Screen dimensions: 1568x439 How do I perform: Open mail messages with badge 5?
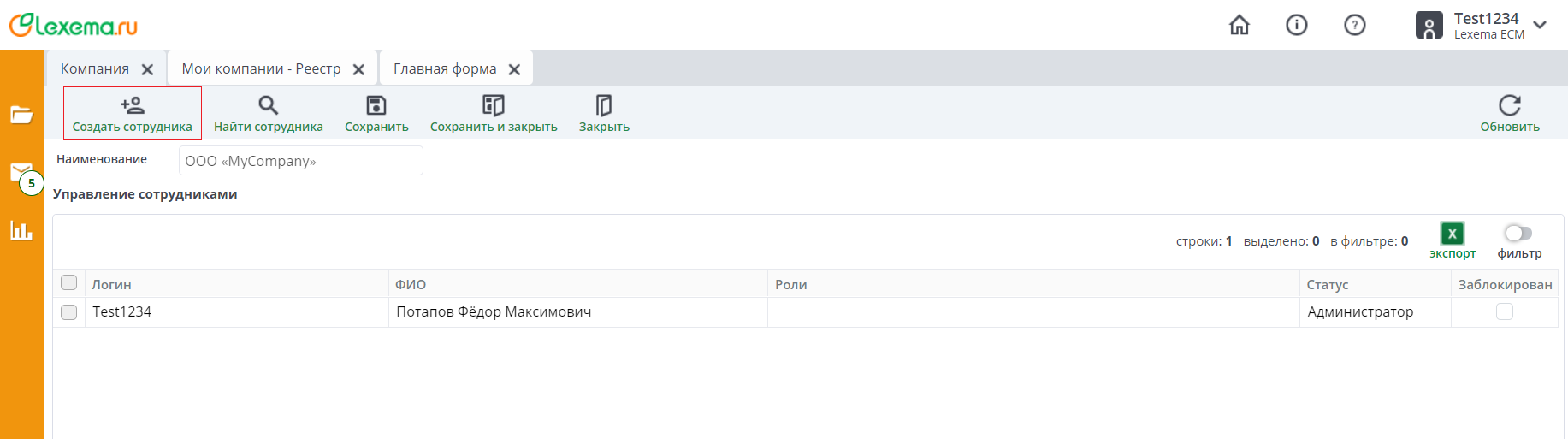point(22,174)
